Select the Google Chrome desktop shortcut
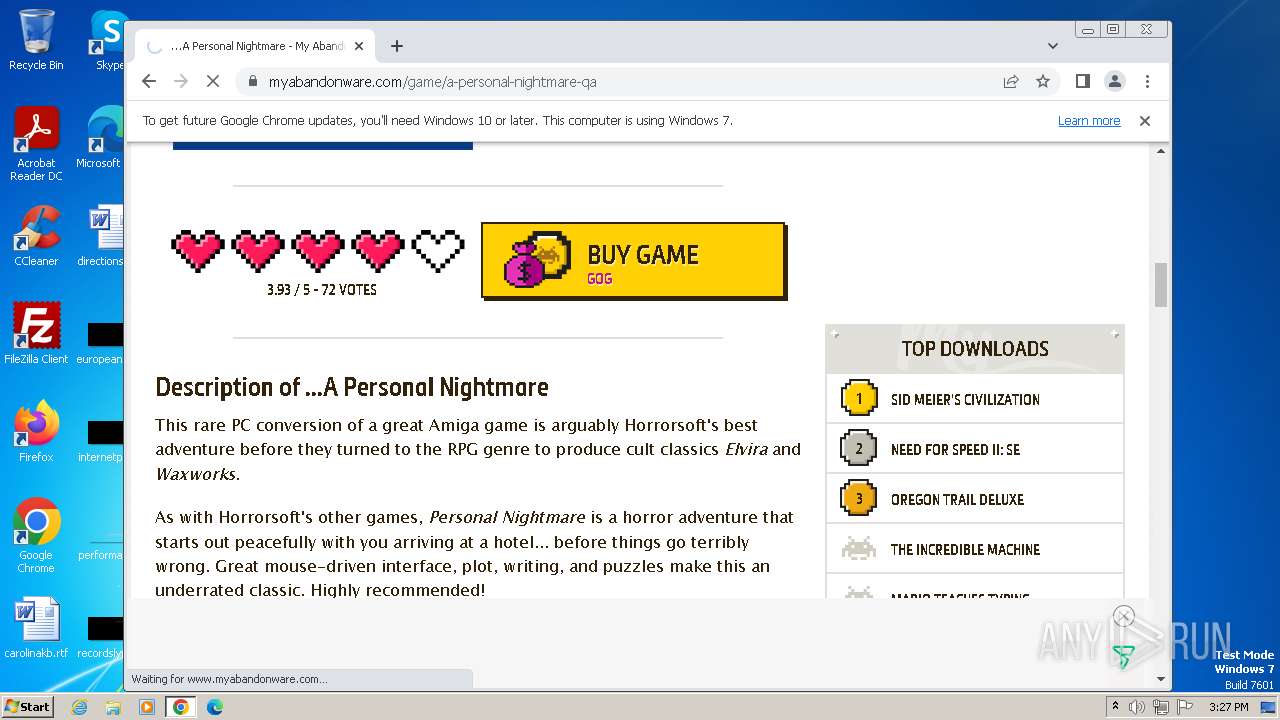The height and width of the screenshot is (720, 1280). 36,536
